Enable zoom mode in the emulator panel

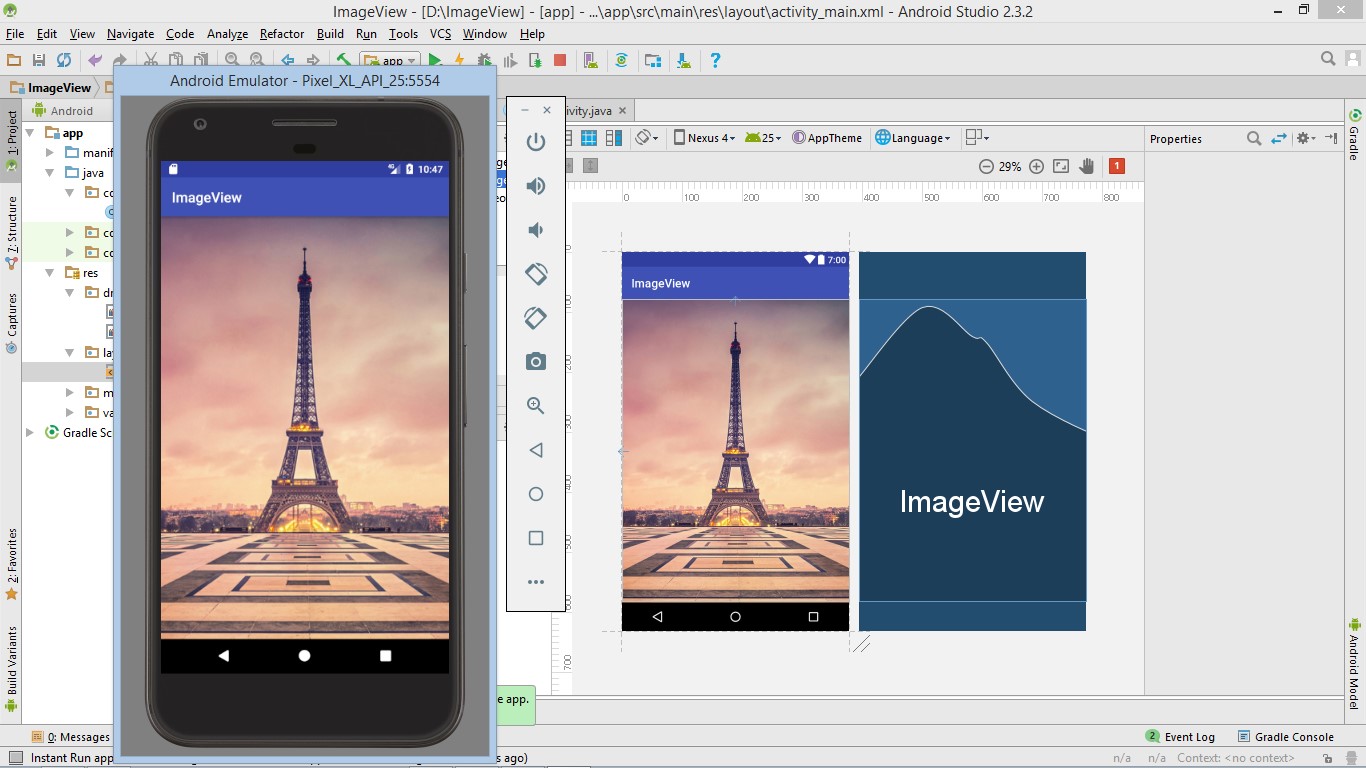click(x=536, y=405)
